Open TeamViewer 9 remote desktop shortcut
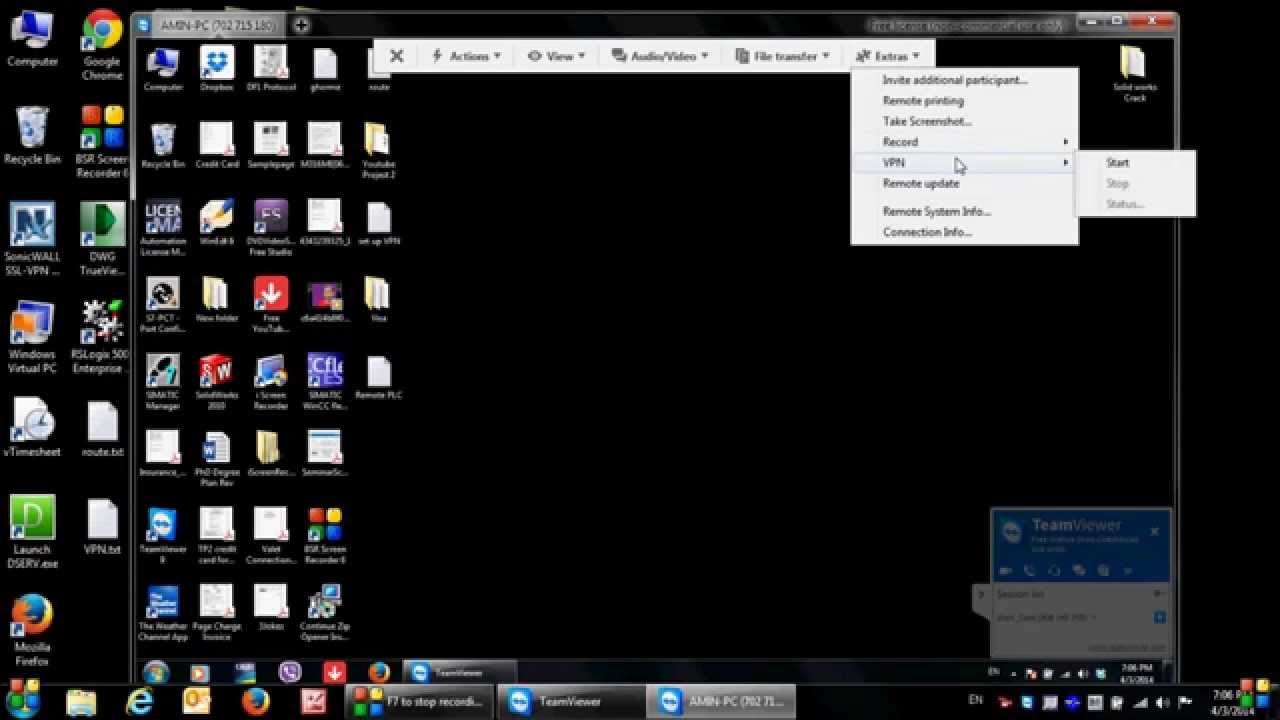This screenshot has height=720, width=1280. (x=163, y=536)
